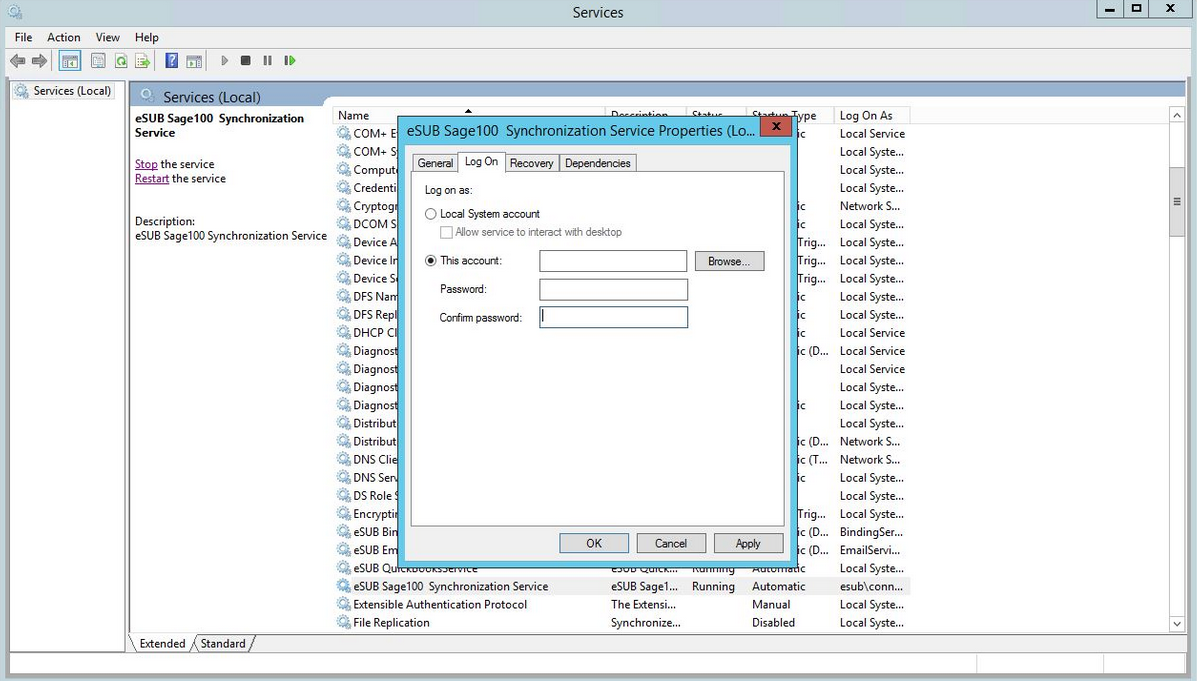Select the File Replication service row
The height and width of the screenshot is (681, 1197).
[x=621, y=622]
